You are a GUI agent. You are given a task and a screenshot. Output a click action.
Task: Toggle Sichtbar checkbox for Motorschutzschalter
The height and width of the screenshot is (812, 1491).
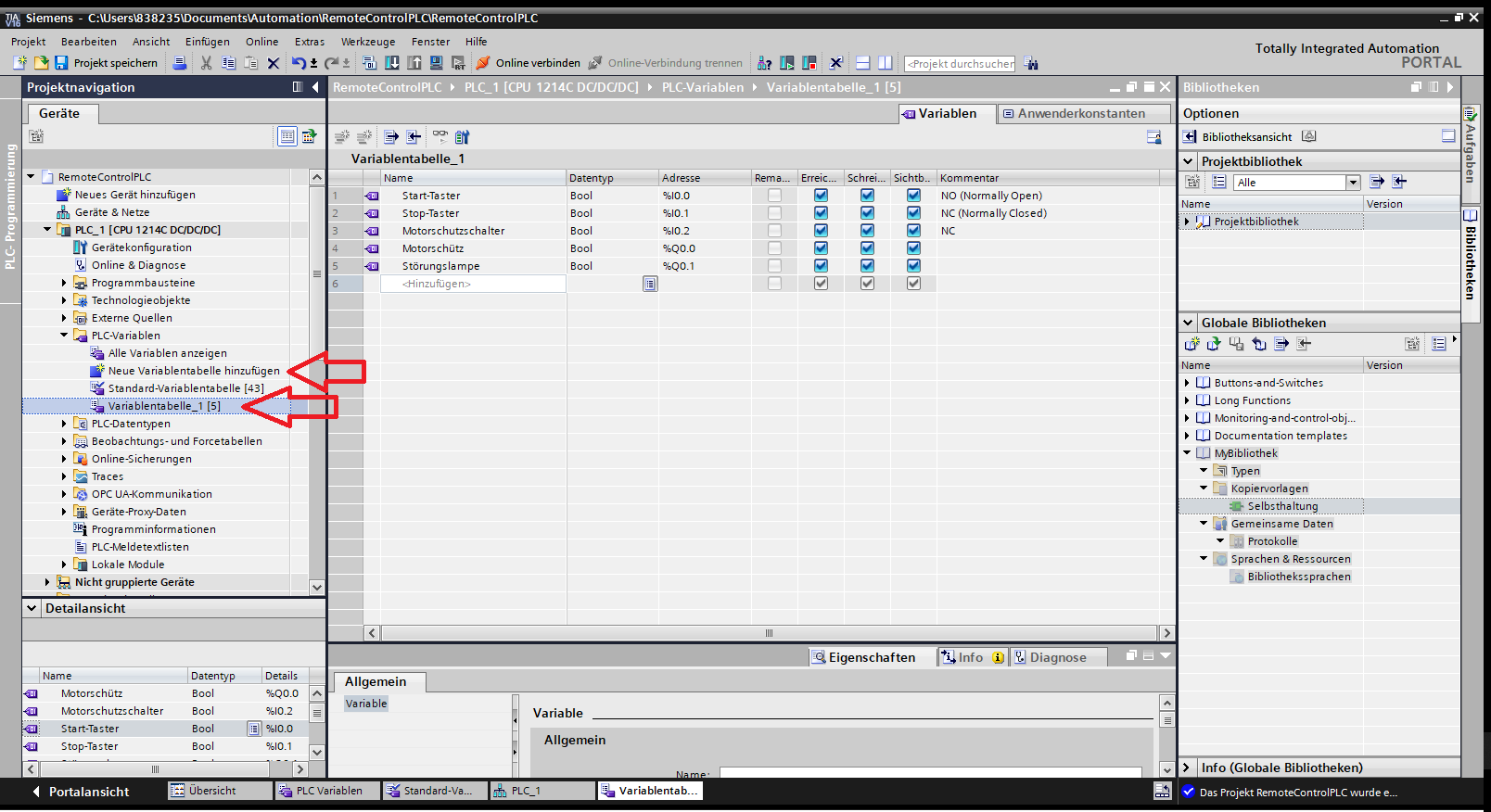click(x=913, y=231)
